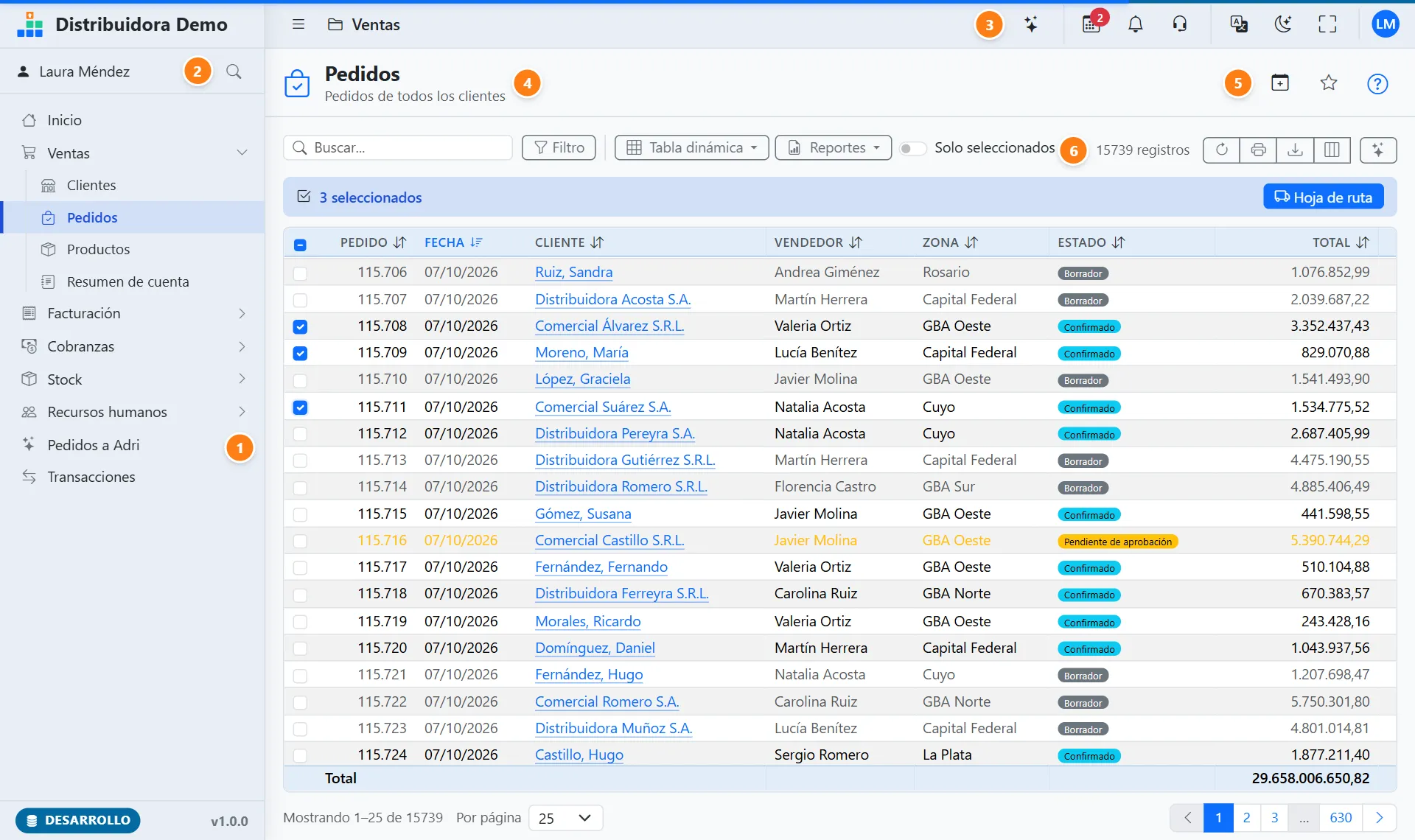Open the notifications bell

coord(1136,24)
